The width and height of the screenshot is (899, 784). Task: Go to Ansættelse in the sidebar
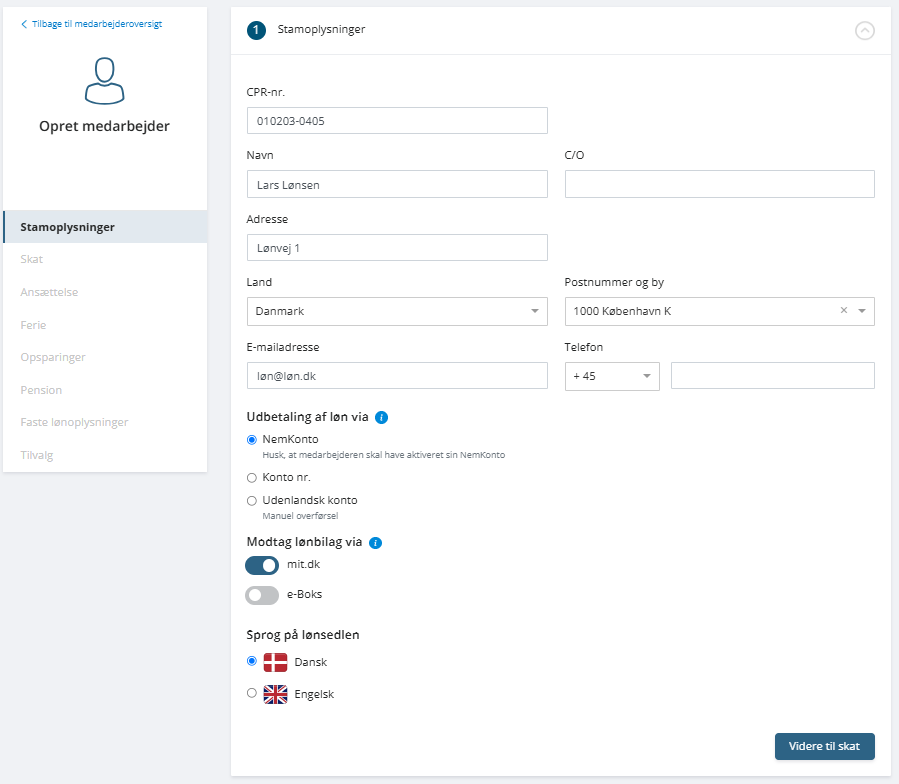click(x=49, y=292)
